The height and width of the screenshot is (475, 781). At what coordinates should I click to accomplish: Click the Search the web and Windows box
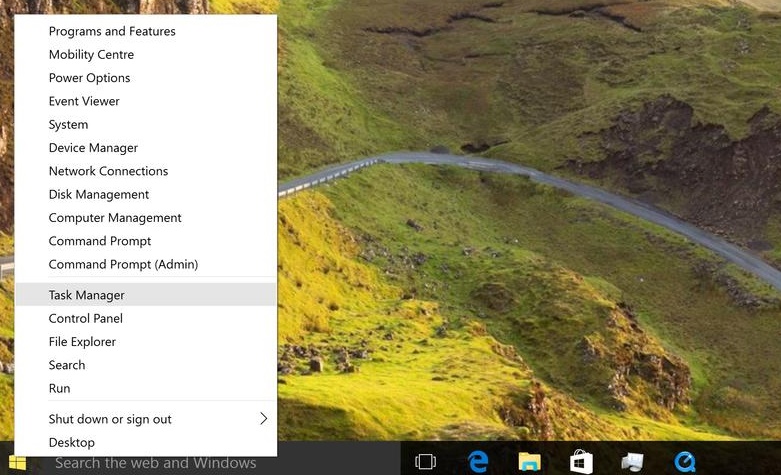pos(217,463)
